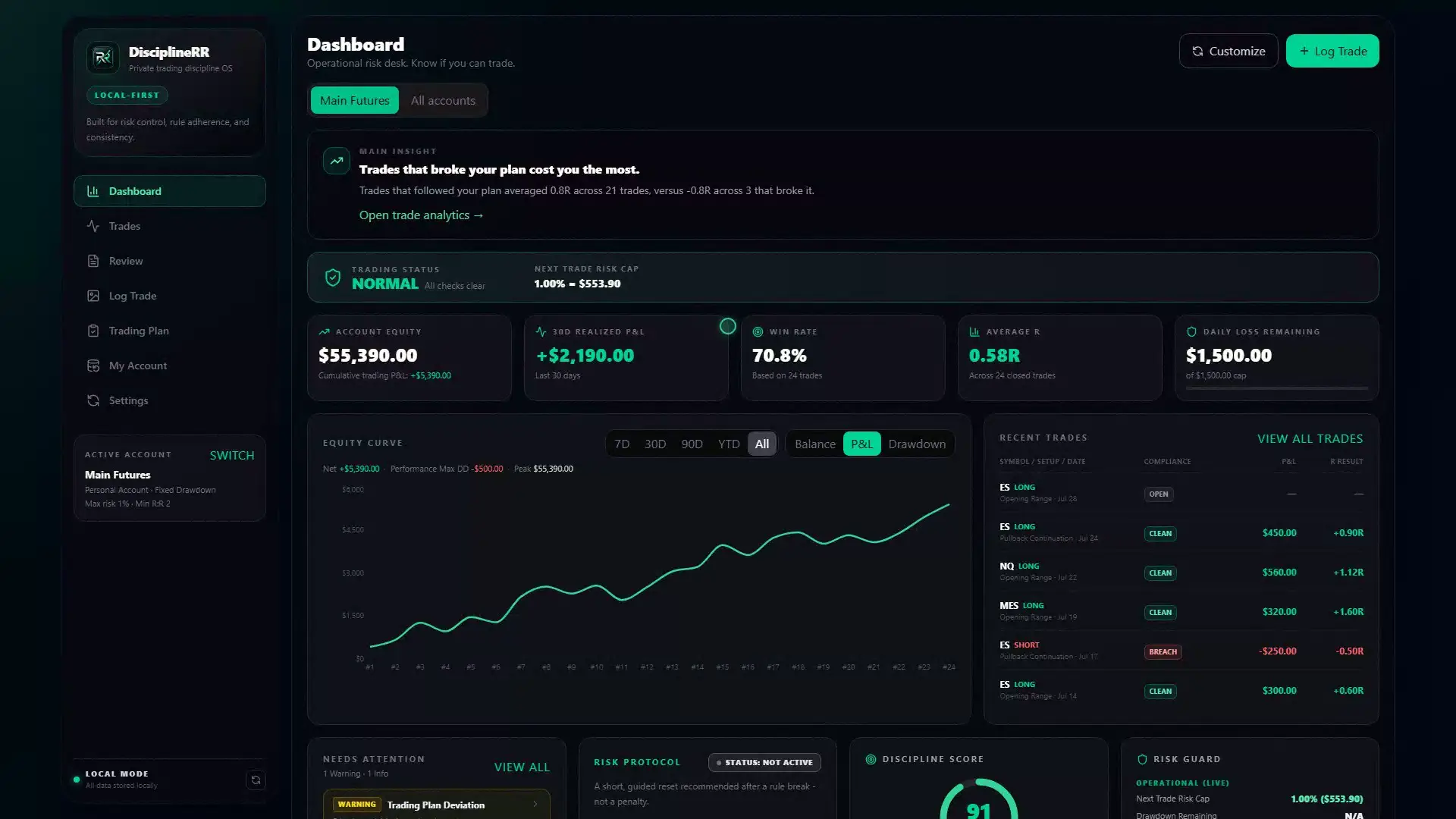Open the Trading Plan page from sidebar
1456x819 pixels.
coord(170,331)
